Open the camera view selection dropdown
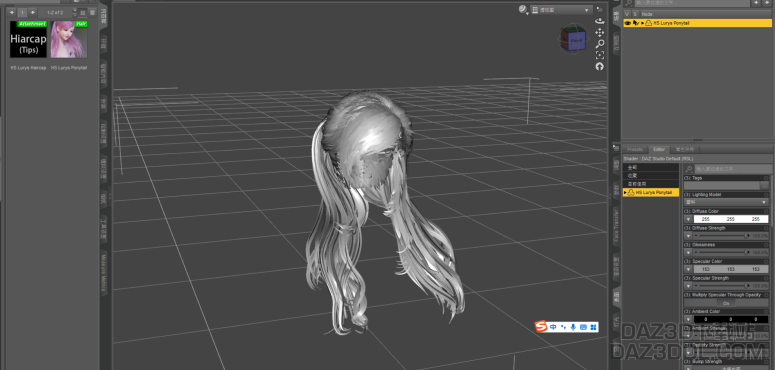Screen dimensions: 775x370 561,9
